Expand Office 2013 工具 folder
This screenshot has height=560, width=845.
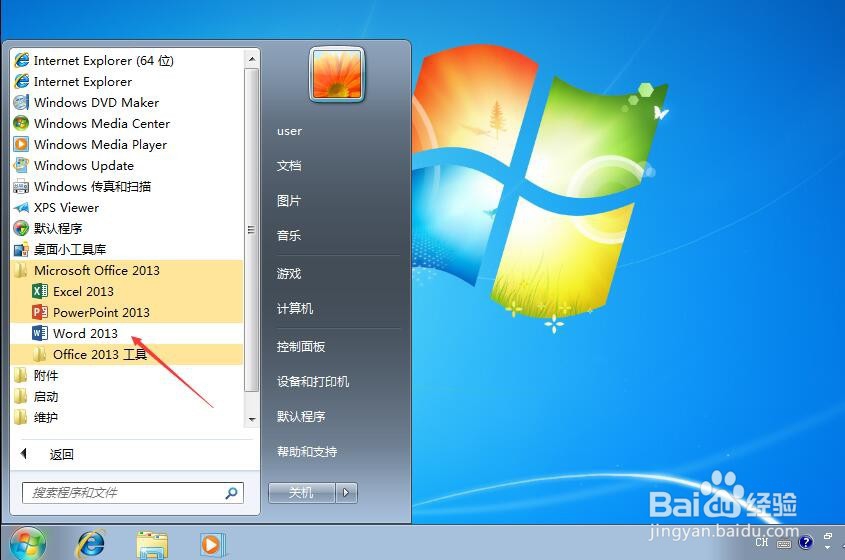pos(127,355)
